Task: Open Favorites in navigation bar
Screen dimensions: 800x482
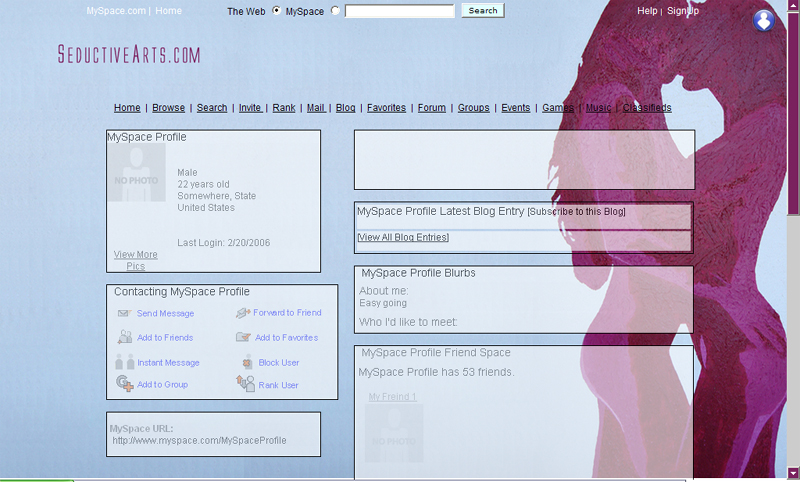Action: (x=386, y=108)
